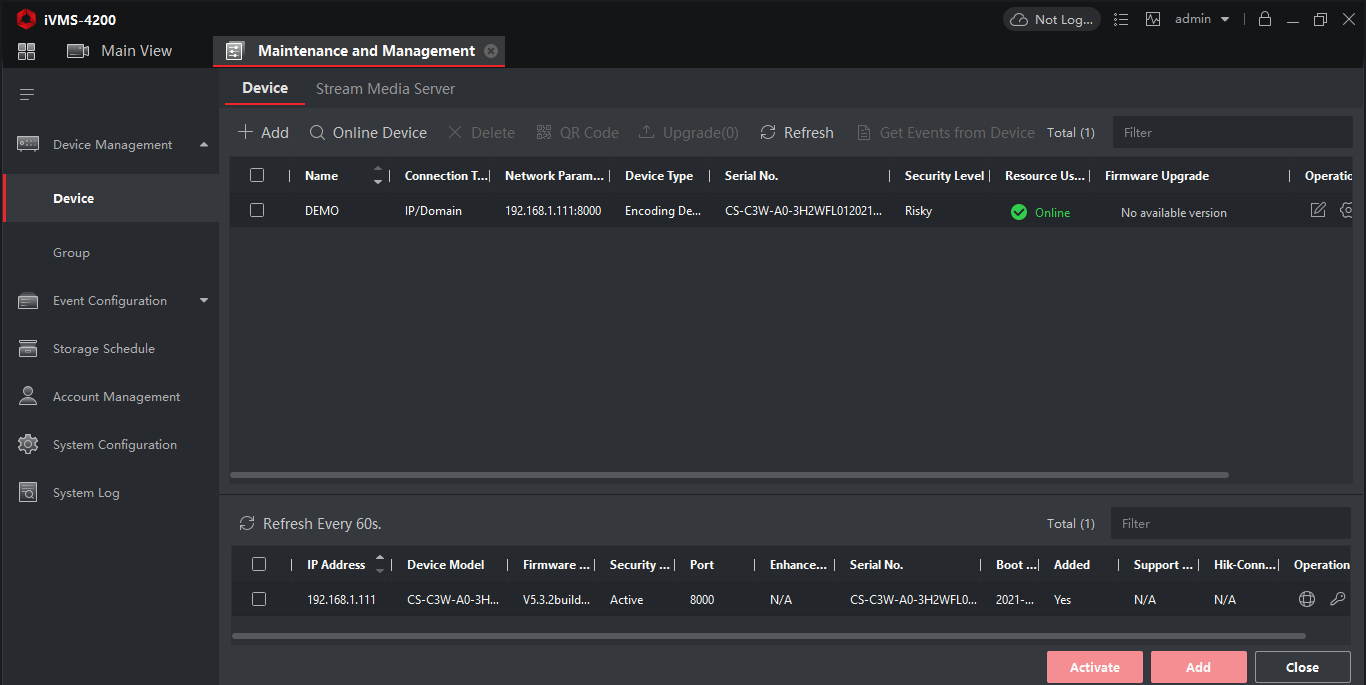This screenshot has width=1366, height=685.
Task: Click the Not Logged cloud account button
Action: pyautogui.click(x=1052, y=19)
